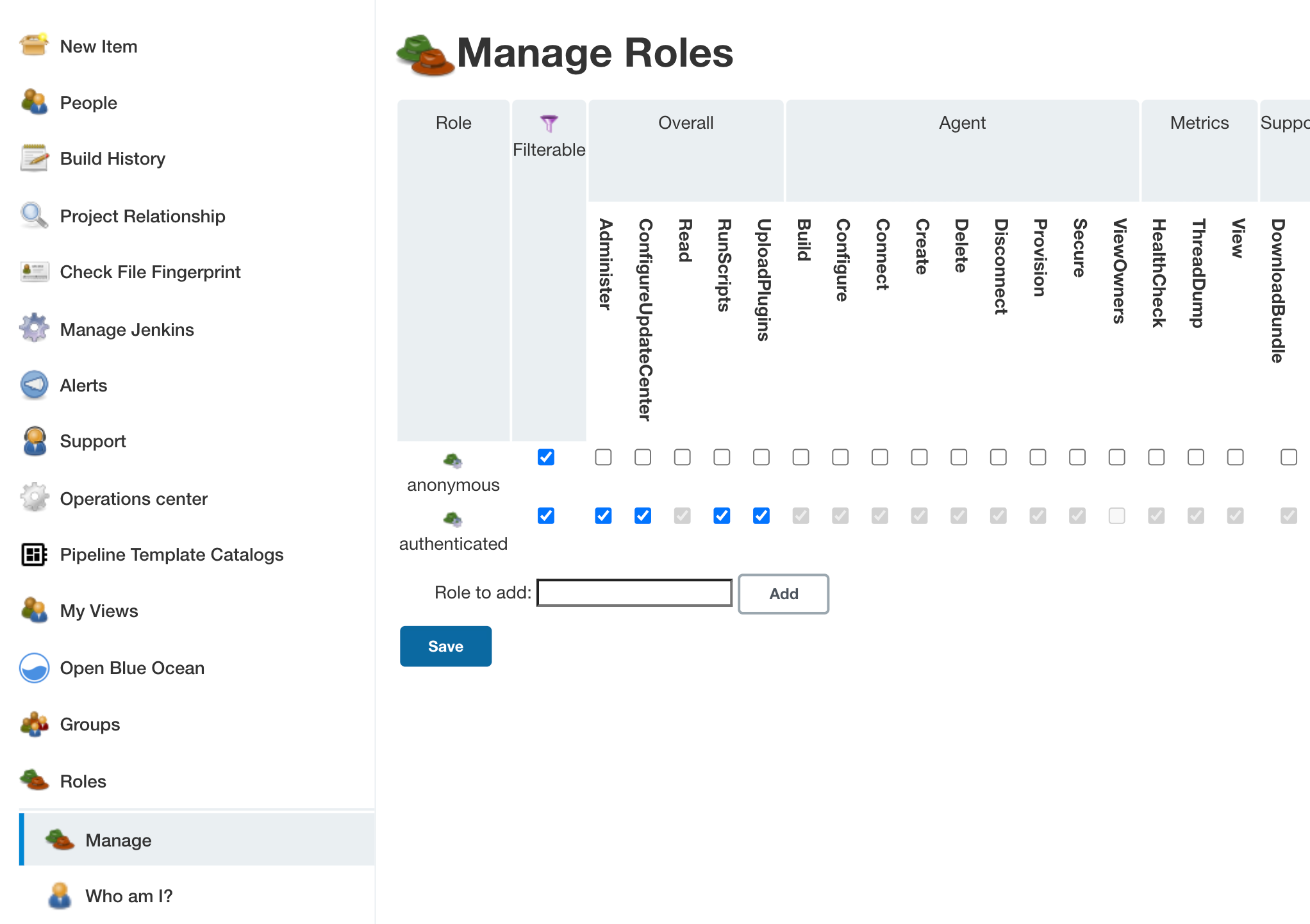Screen dimensions: 1310x924
Task: Click the filter icon in Filterable column header
Action: coord(549,122)
